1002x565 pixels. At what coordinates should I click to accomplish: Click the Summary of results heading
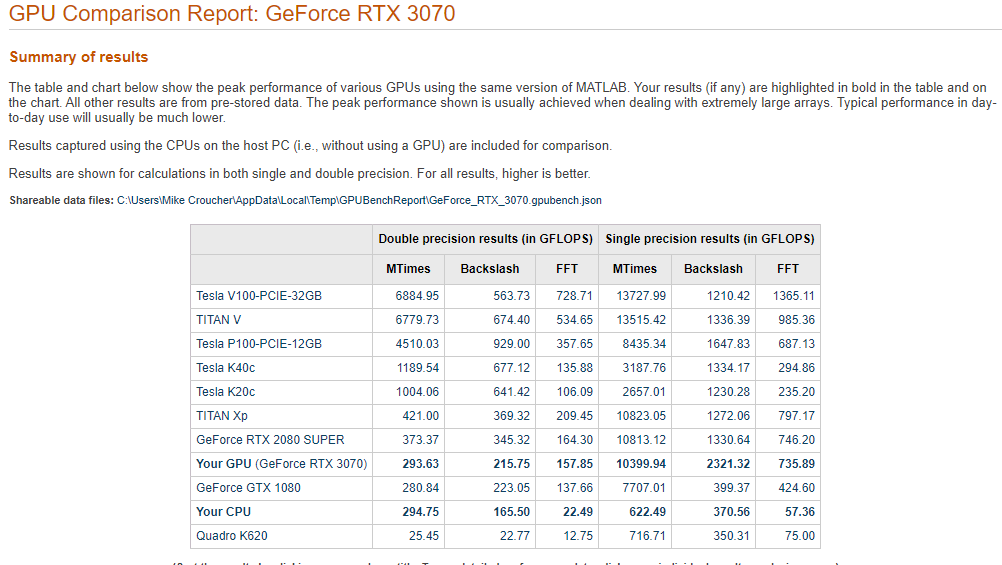pyautogui.click(x=79, y=57)
